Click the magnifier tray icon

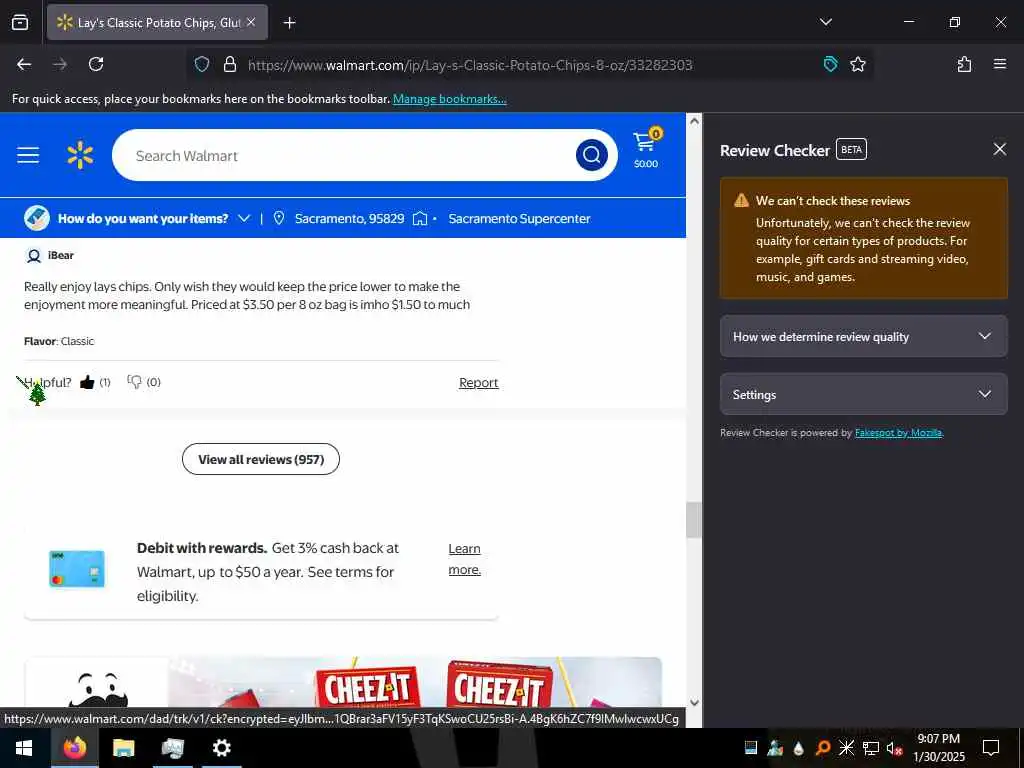[x=823, y=748]
